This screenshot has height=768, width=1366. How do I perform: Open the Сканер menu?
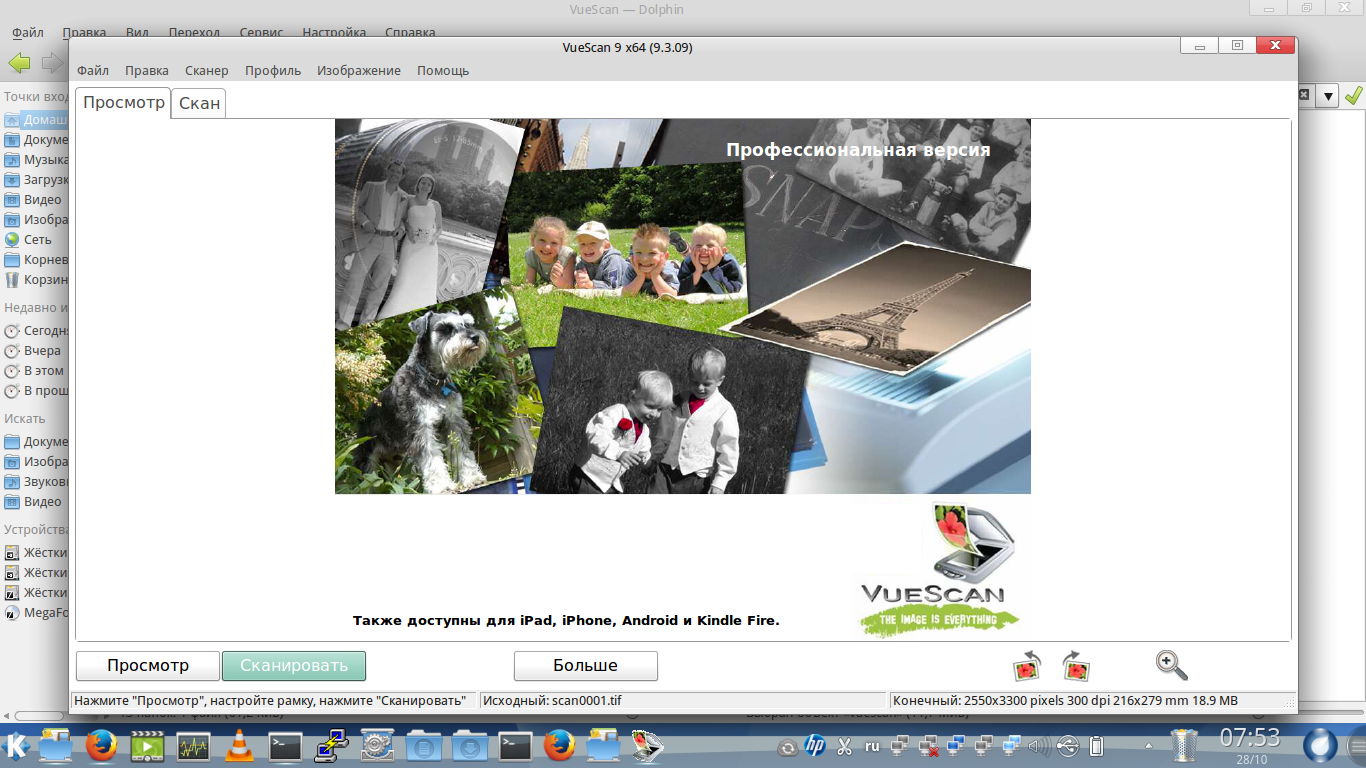(x=207, y=70)
